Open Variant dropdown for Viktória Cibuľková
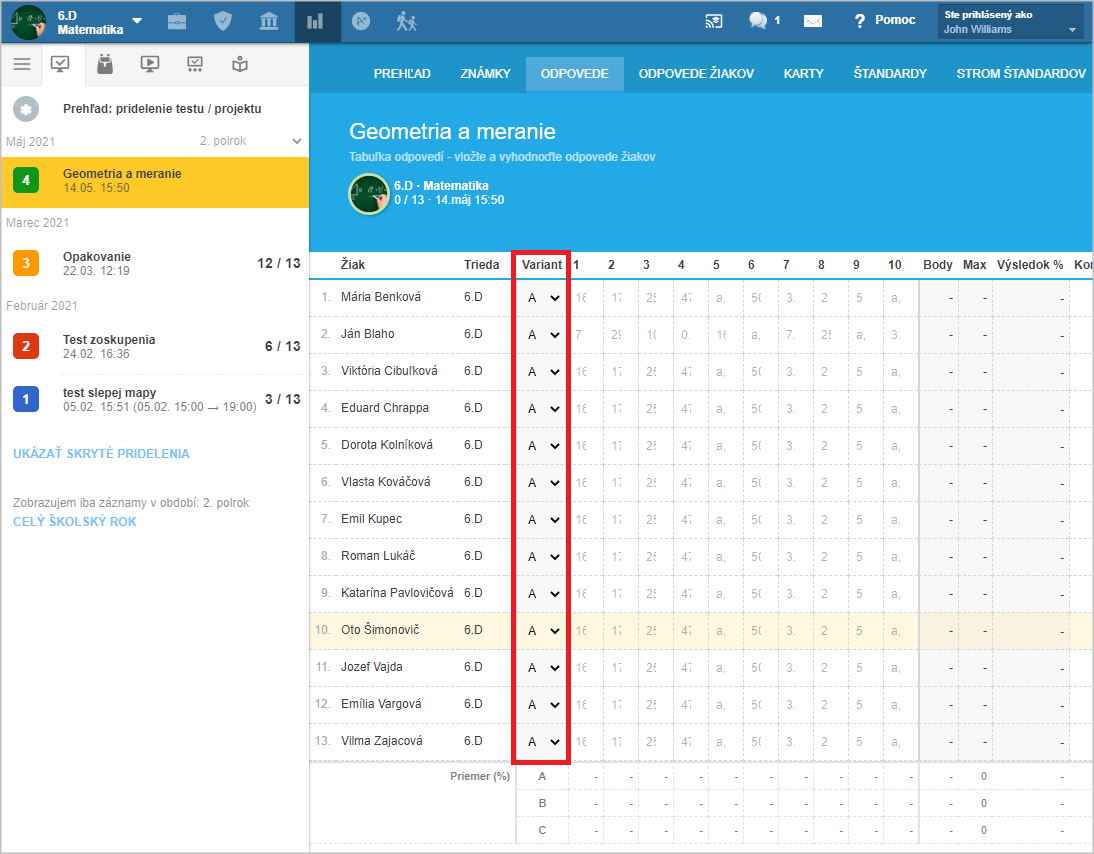This screenshot has height=854, width=1094. pyautogui.click(x=544, y=372)
